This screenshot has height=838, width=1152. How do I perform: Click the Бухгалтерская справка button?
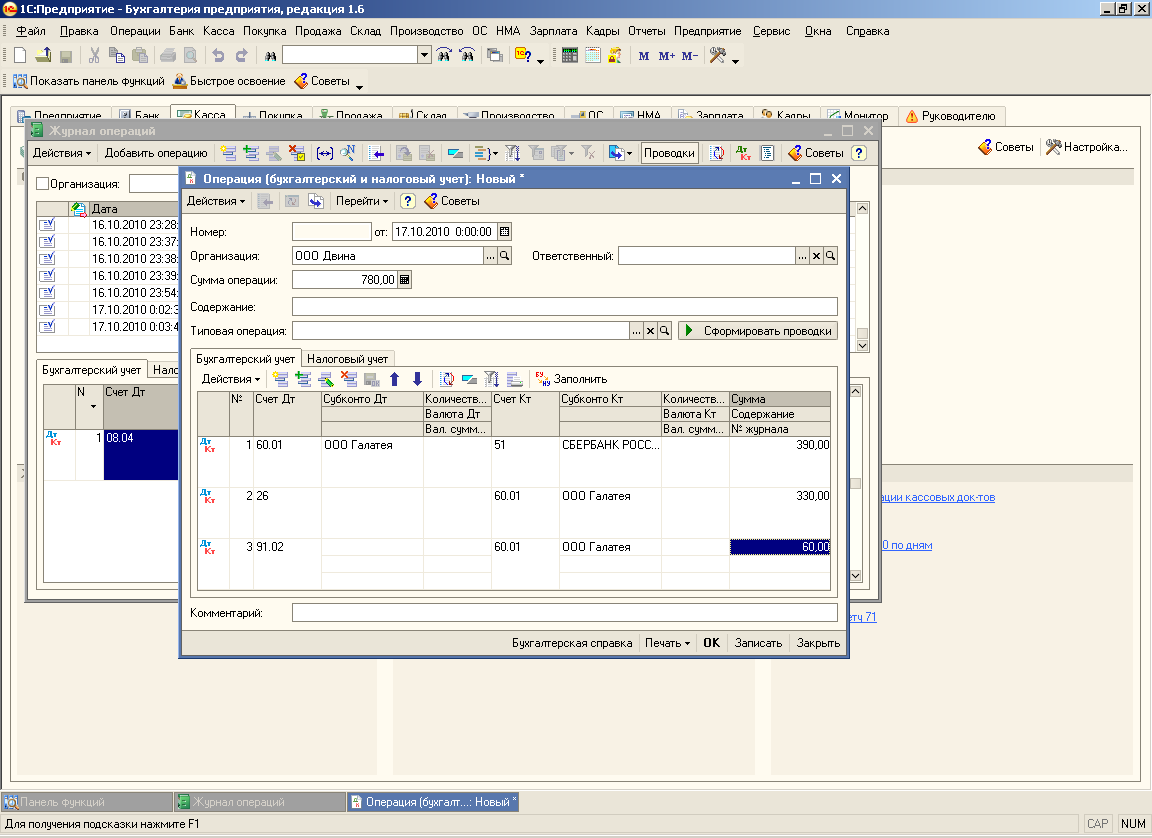(572, 643)
